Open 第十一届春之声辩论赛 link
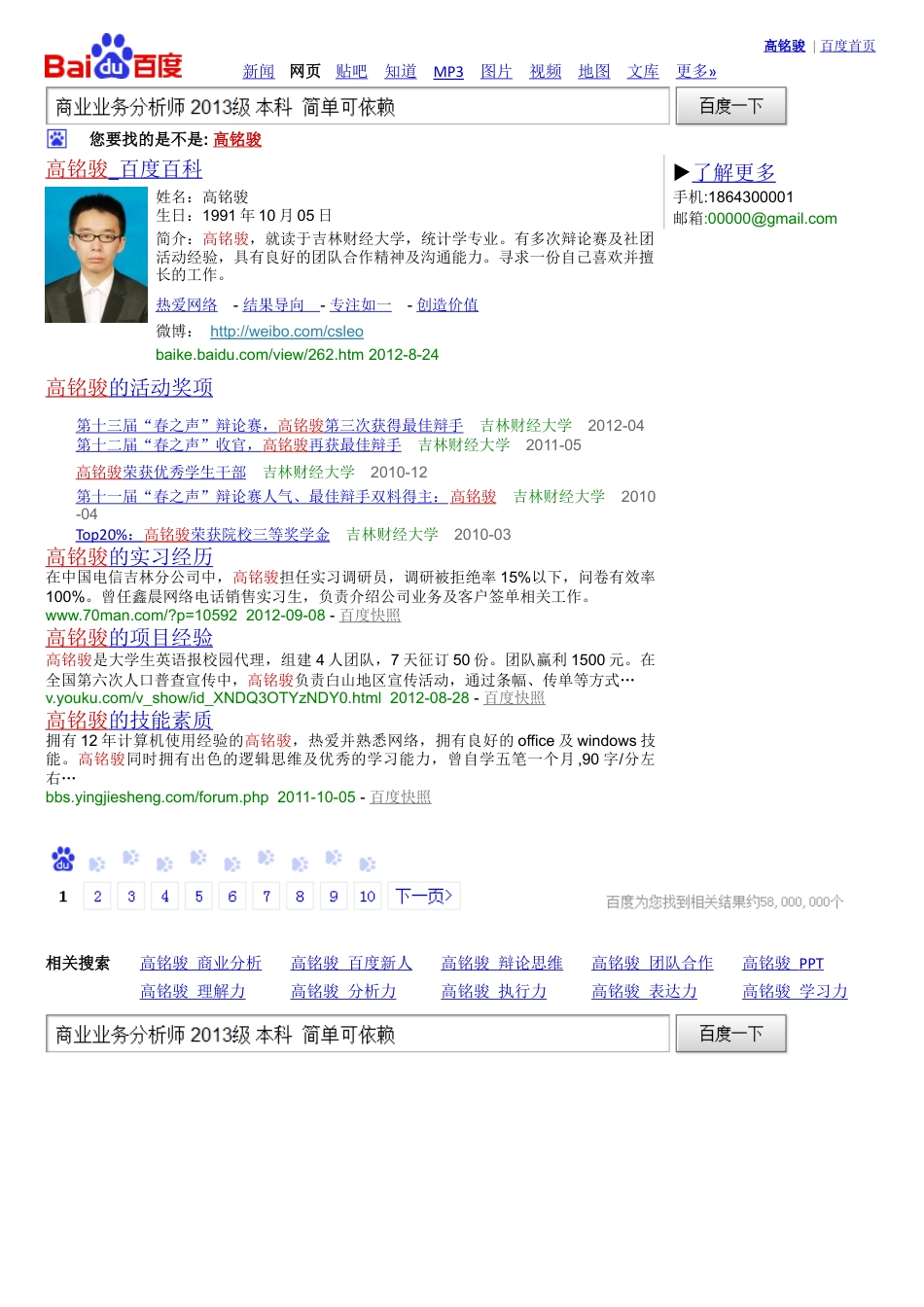The width and height of the screenshot is (924, 1307). [x=286, y=496]
